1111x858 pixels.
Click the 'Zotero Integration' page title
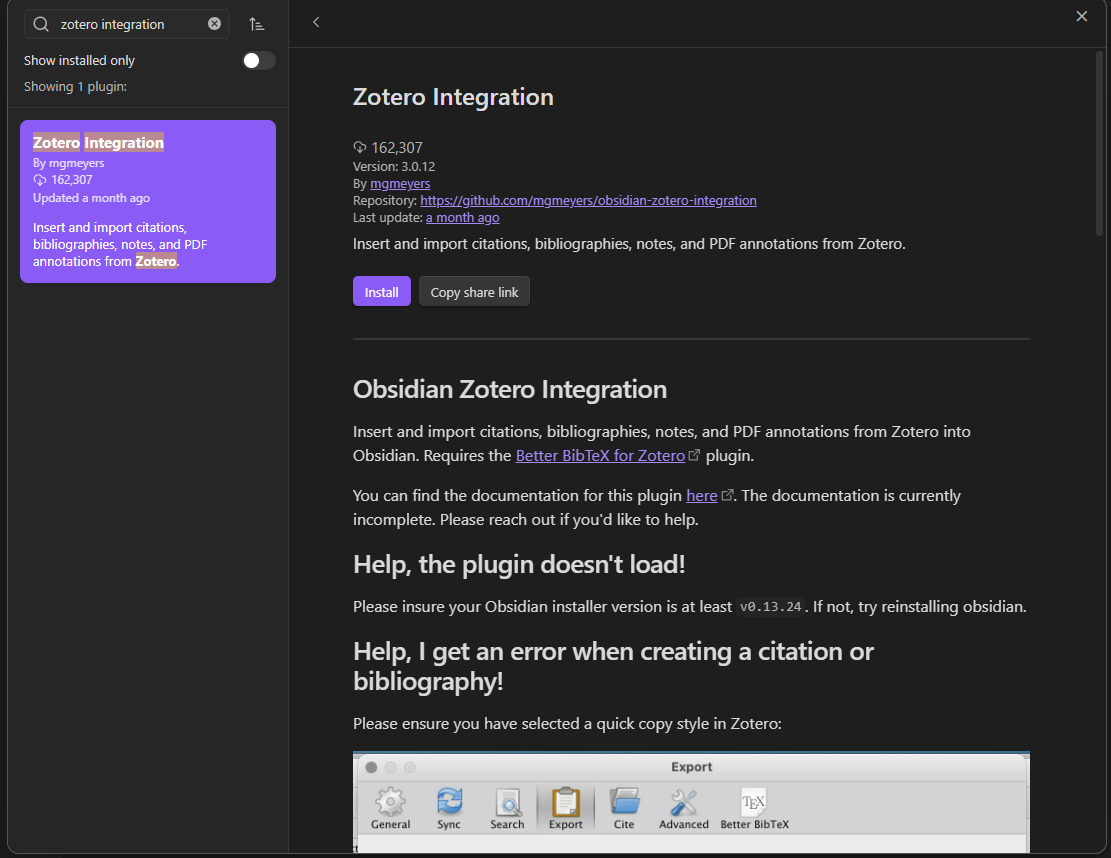click(453, 97)
